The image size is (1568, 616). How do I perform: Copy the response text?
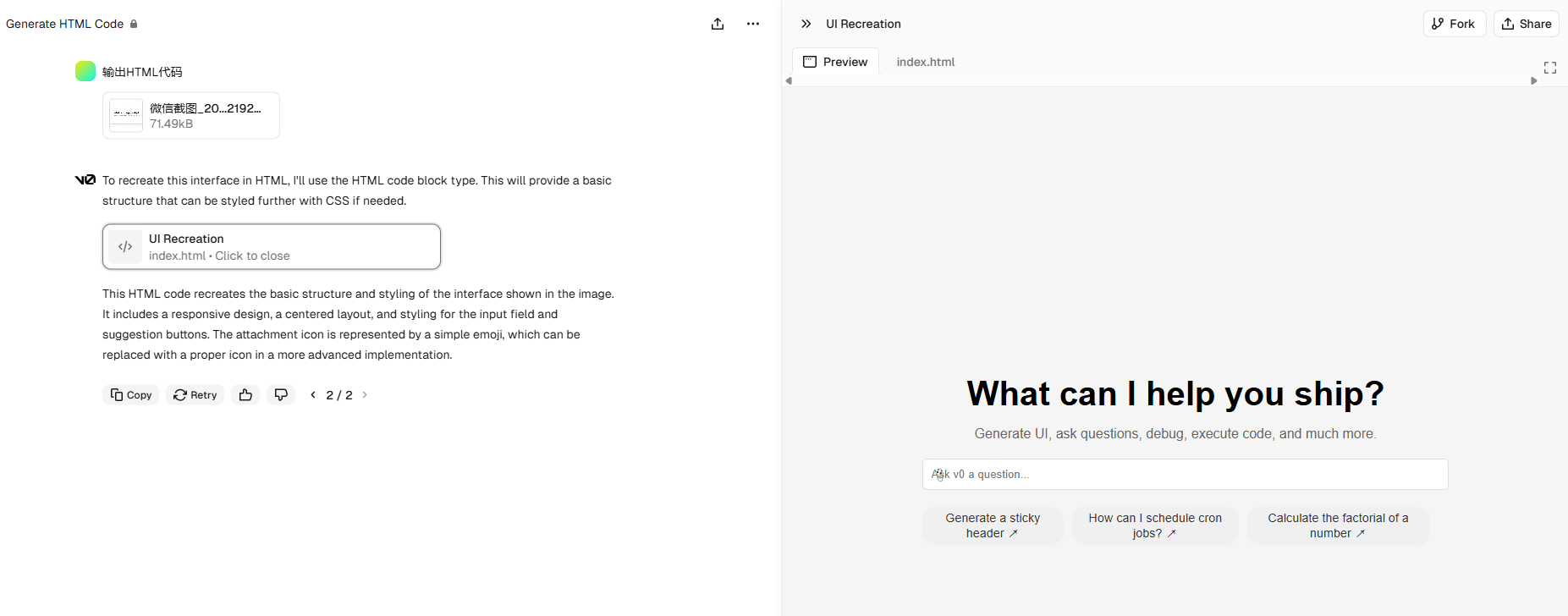click(x=131, y=395)
